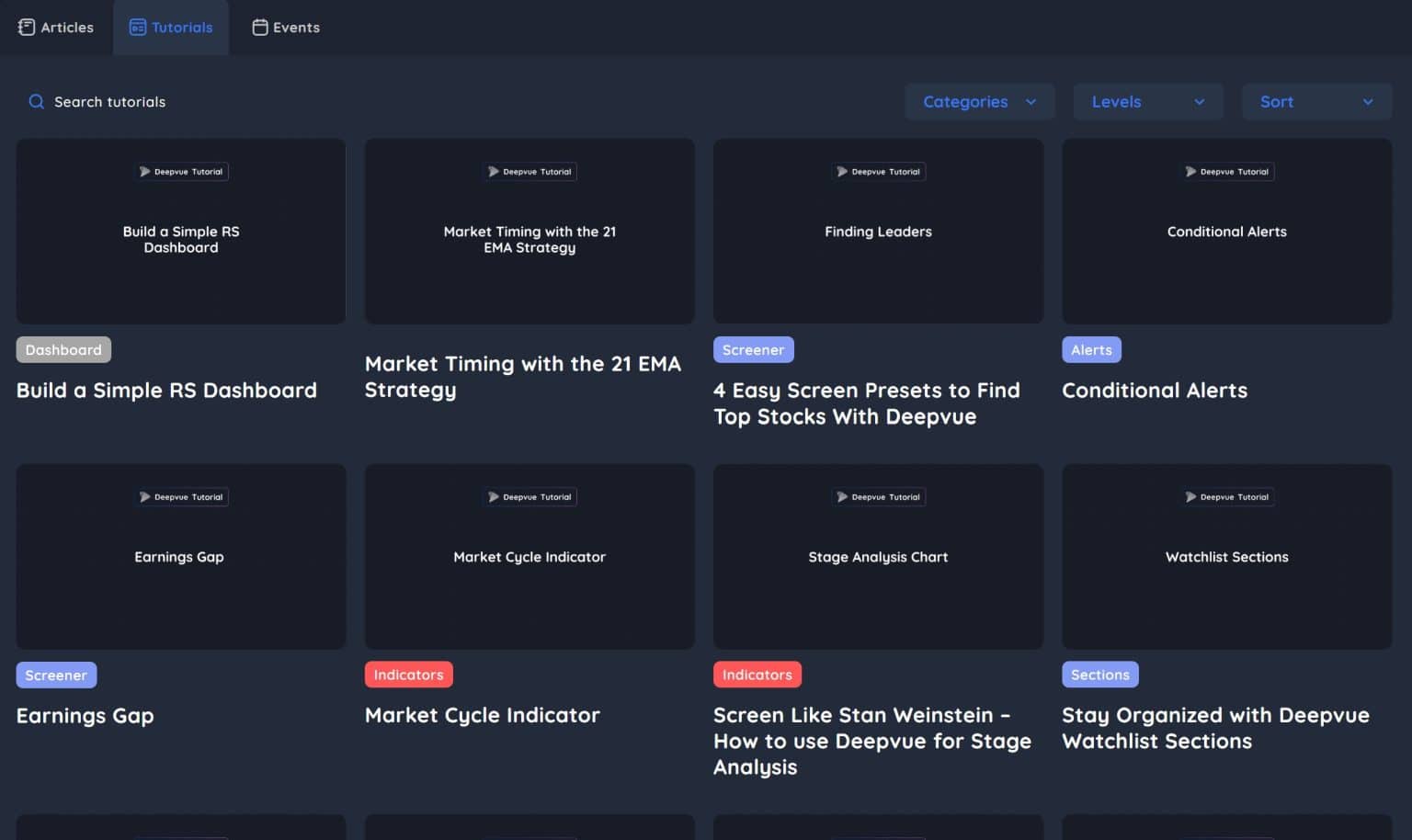Image resolution: width=1412 pixels, height=840 pixels.
Task: Open Stay Organized with Deepvue Watchlist Sections title
Action: tap(1215, 728)
